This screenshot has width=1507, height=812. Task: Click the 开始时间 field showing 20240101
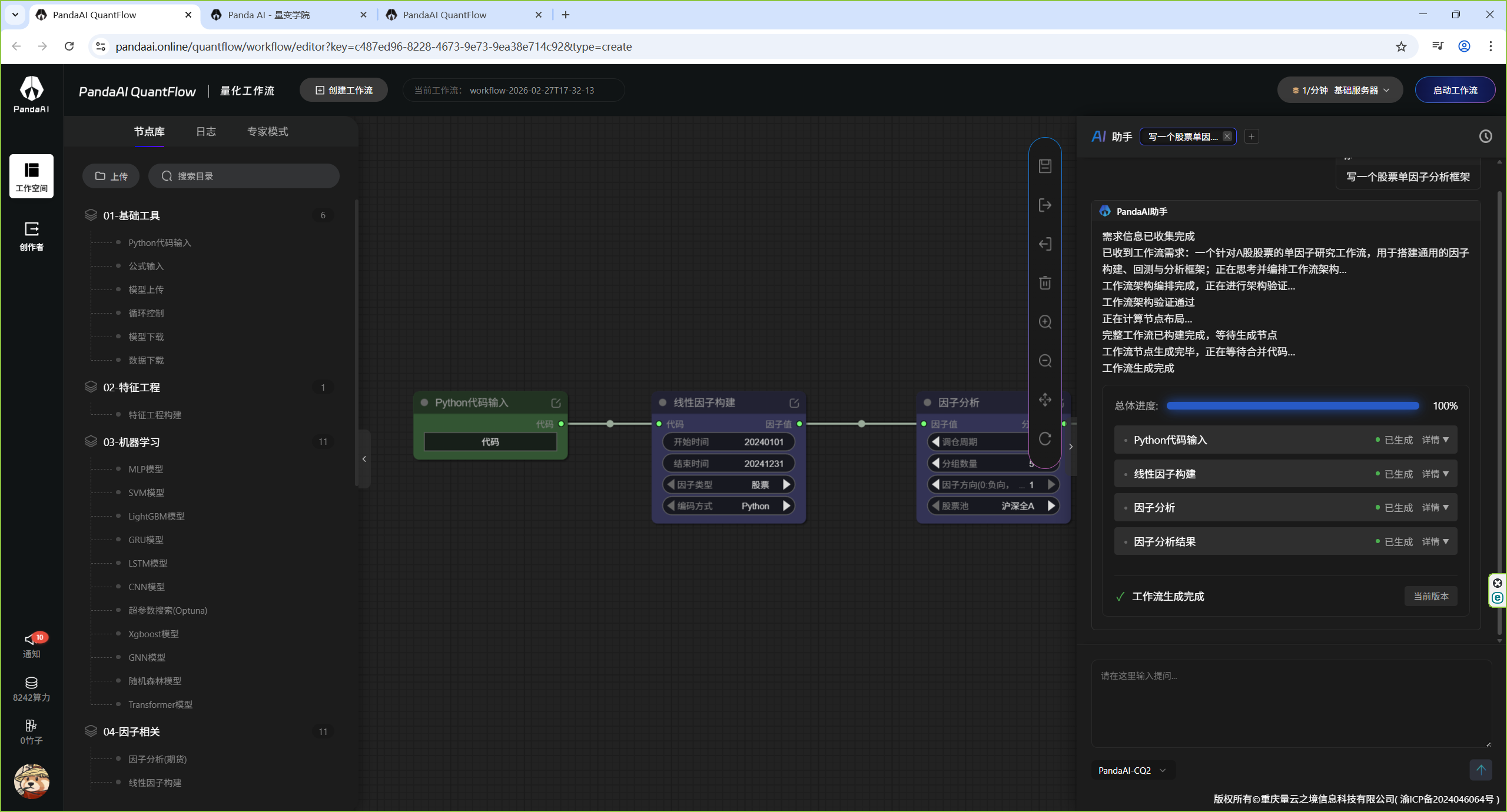tap(729, 441)
